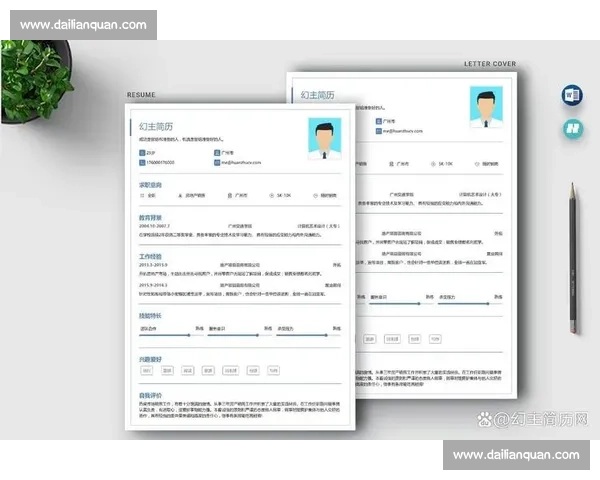Adjust the 承受能力 skill slider on front resume

308,335
